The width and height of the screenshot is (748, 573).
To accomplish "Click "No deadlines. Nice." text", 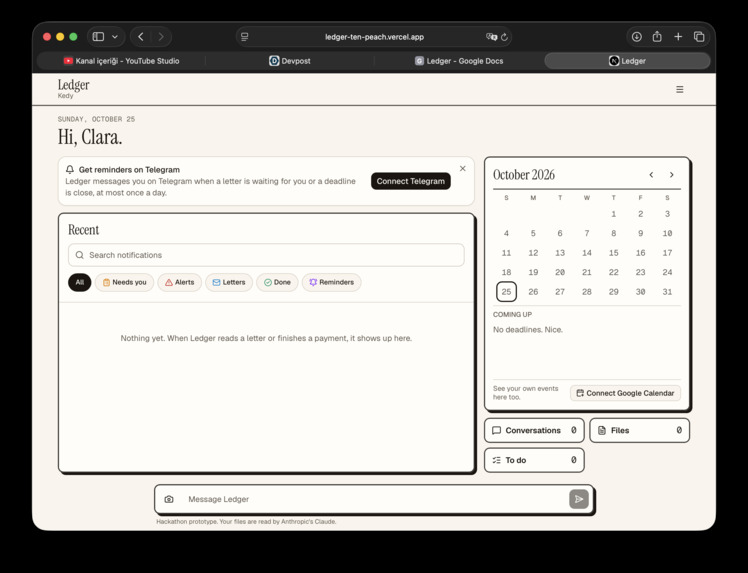I will (528, 330).
